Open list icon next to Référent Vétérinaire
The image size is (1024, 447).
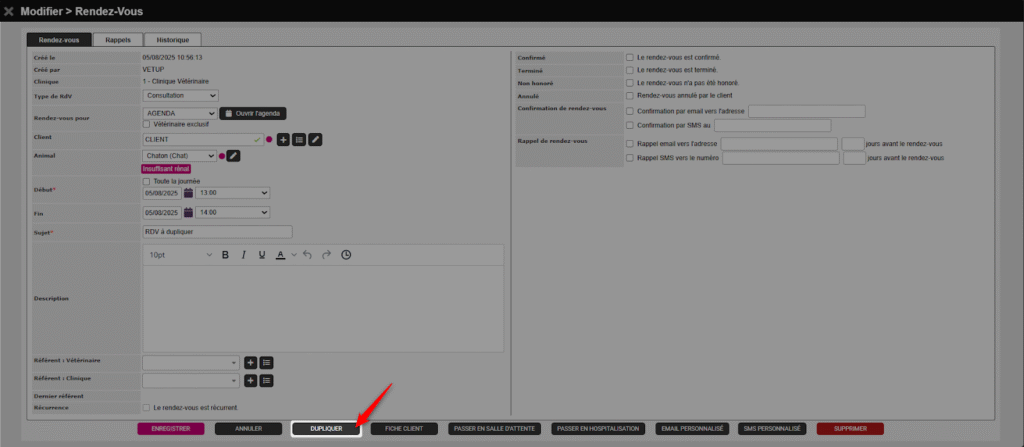(x=267, y=362)
